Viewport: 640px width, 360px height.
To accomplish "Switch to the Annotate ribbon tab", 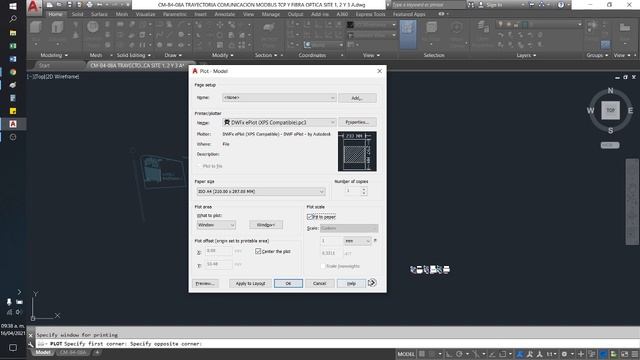I will point(225,14).
